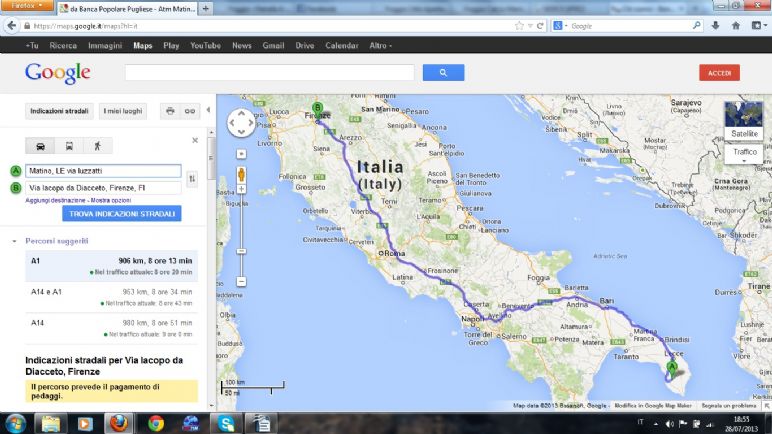This screenshot has height=434, width=772.
Task: Swap start and destination addresses
Action: point(192,179)
